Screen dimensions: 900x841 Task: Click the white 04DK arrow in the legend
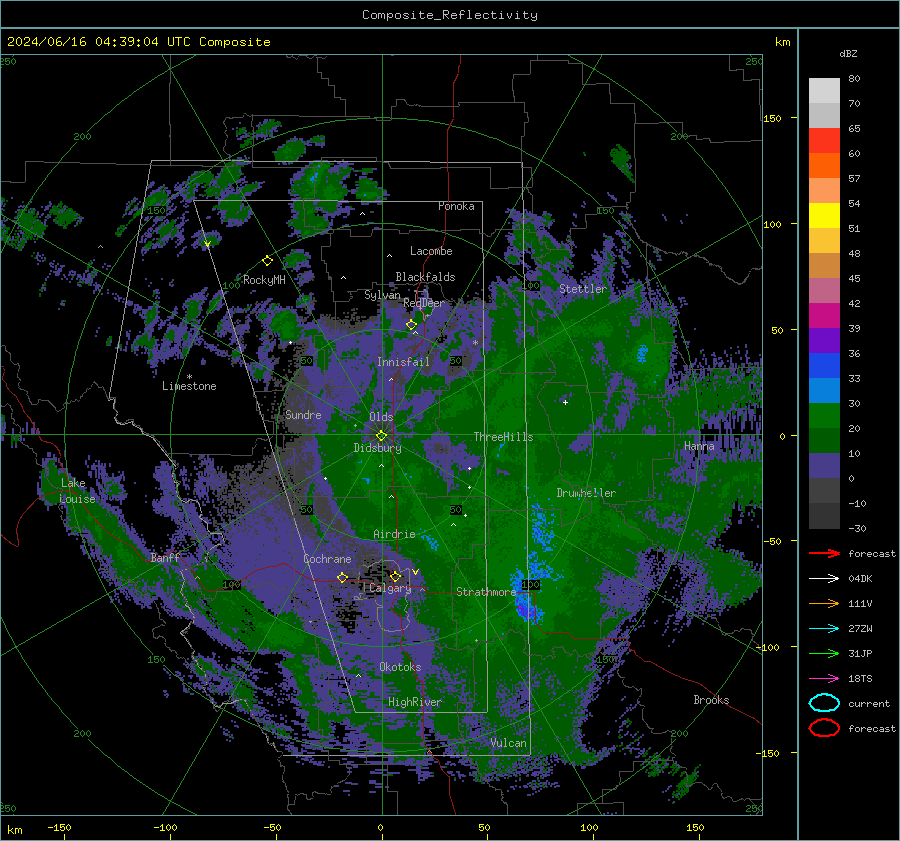pos(824,578)
